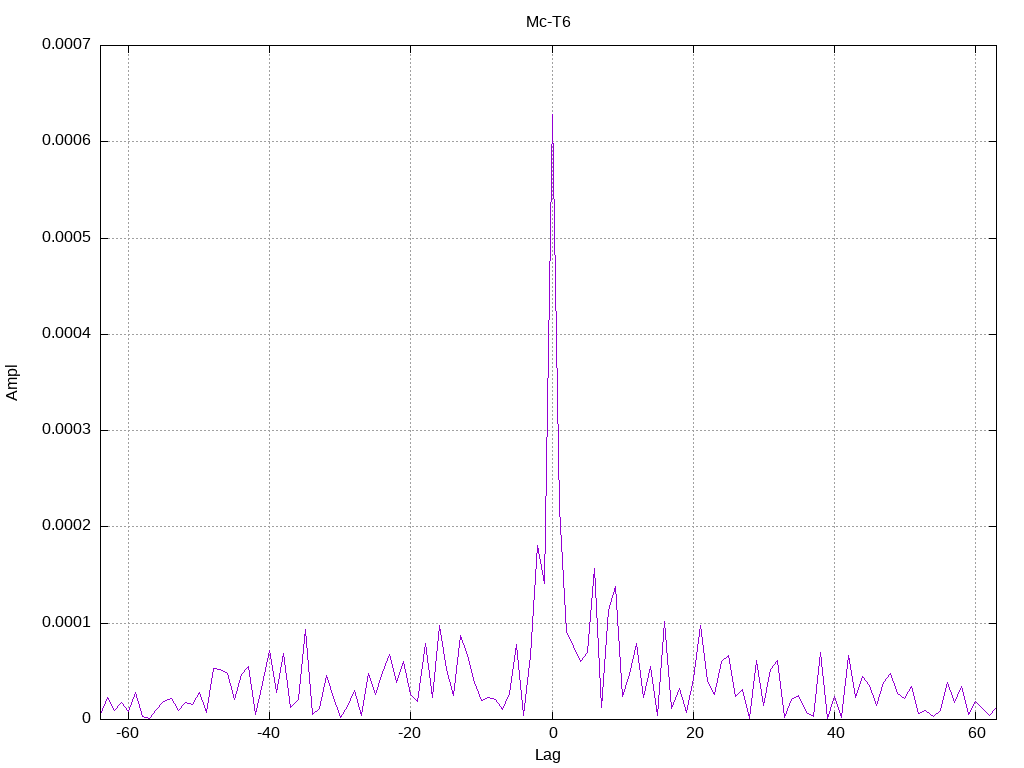Click the -20 tick label on x-axis
The width and height of the screenshot is (1024, 768).
tap(409, 733)
